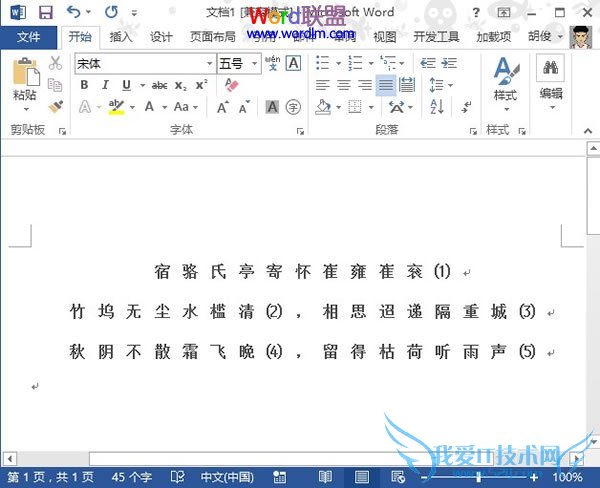Click the enclosed character (字) icon
The height and width of the screenshot is (488, 600).
pyautogui.click(x=293, y=107)
